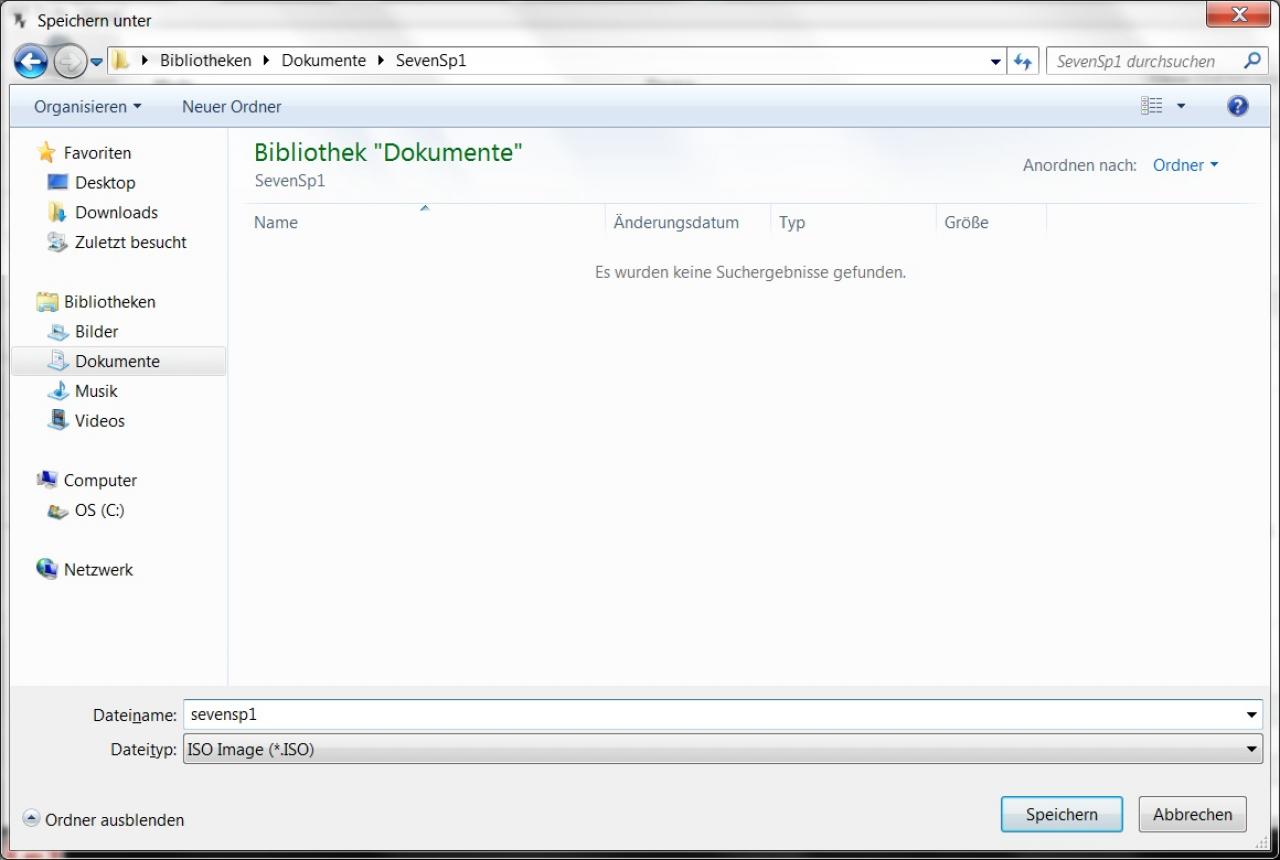Click the search magnifier icon
The width and height of the screenshot is (1280, 860).
[1252, 61]
